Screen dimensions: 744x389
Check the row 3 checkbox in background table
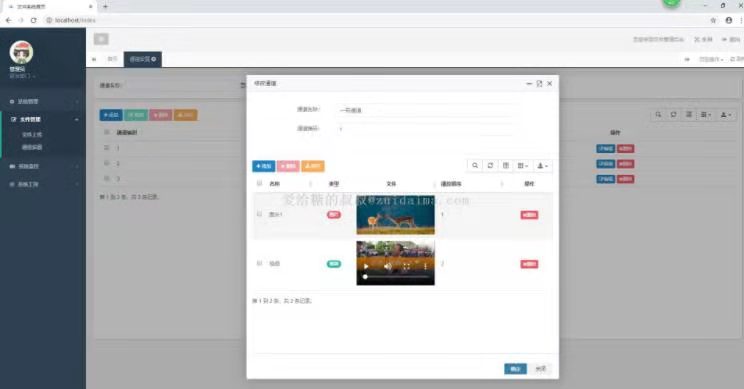click(106, 179)
